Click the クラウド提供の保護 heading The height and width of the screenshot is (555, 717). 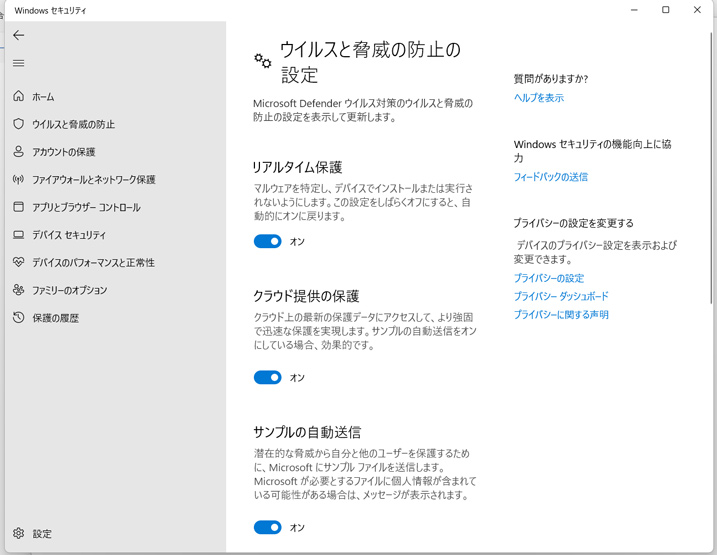306,296
